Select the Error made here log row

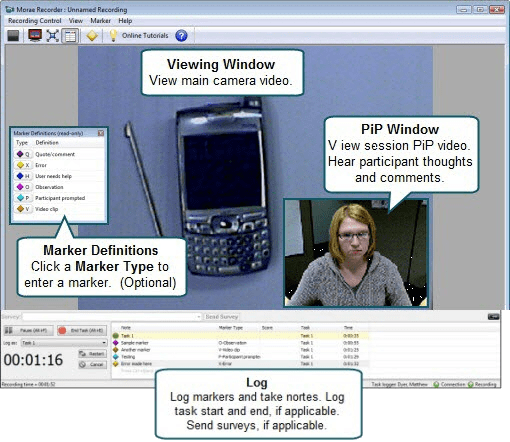tap(240, 364)
